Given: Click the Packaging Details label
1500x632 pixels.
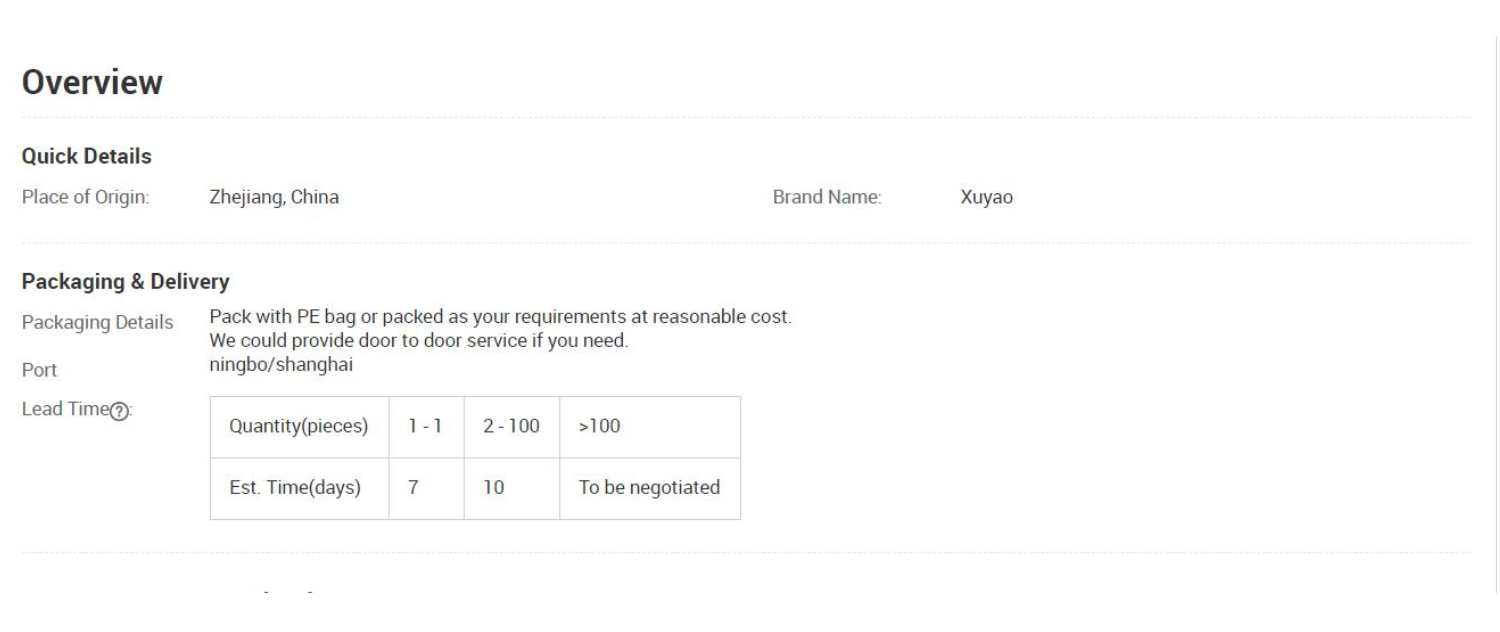Looking at the screenshot, I should point(97,322).
